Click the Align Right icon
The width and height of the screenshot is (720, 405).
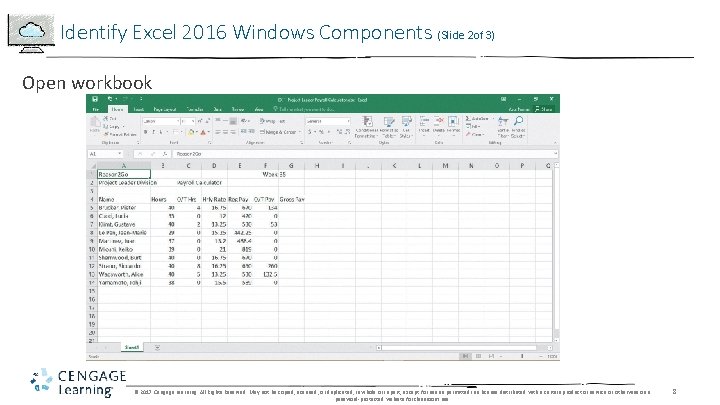point(233,132)
